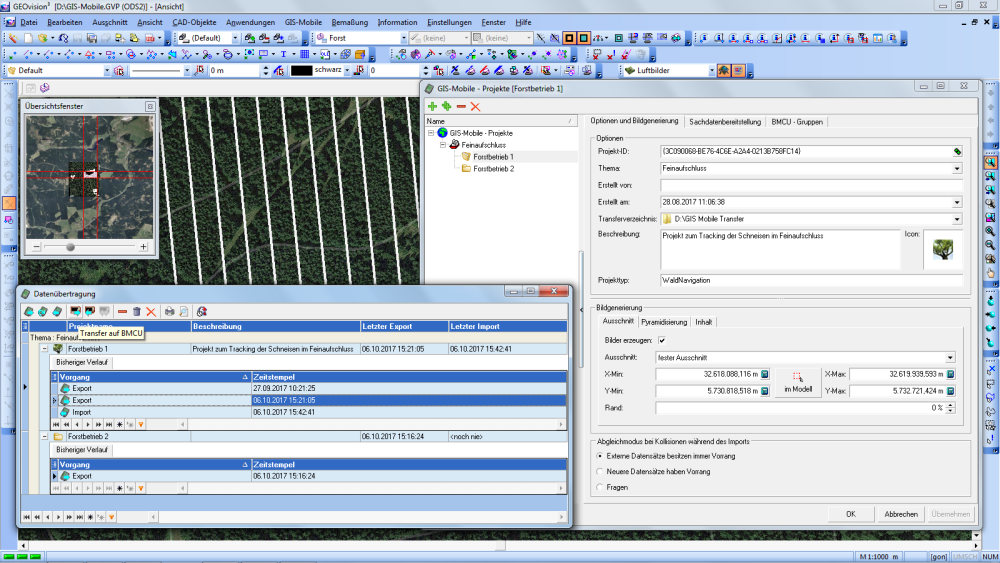Select Neuere Datensätze haben Vorrang option

tap(600, 471)
